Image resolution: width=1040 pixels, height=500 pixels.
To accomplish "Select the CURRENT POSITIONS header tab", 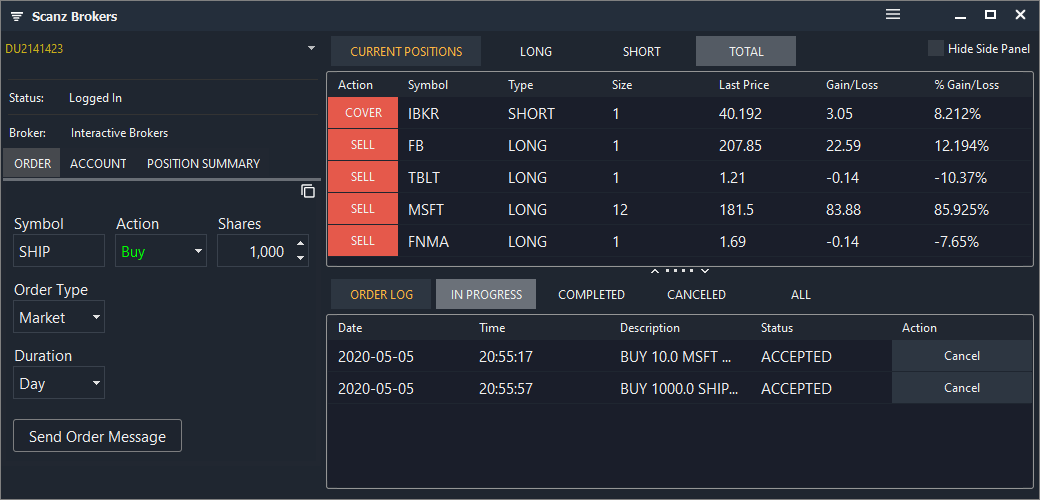I will 406,51.
